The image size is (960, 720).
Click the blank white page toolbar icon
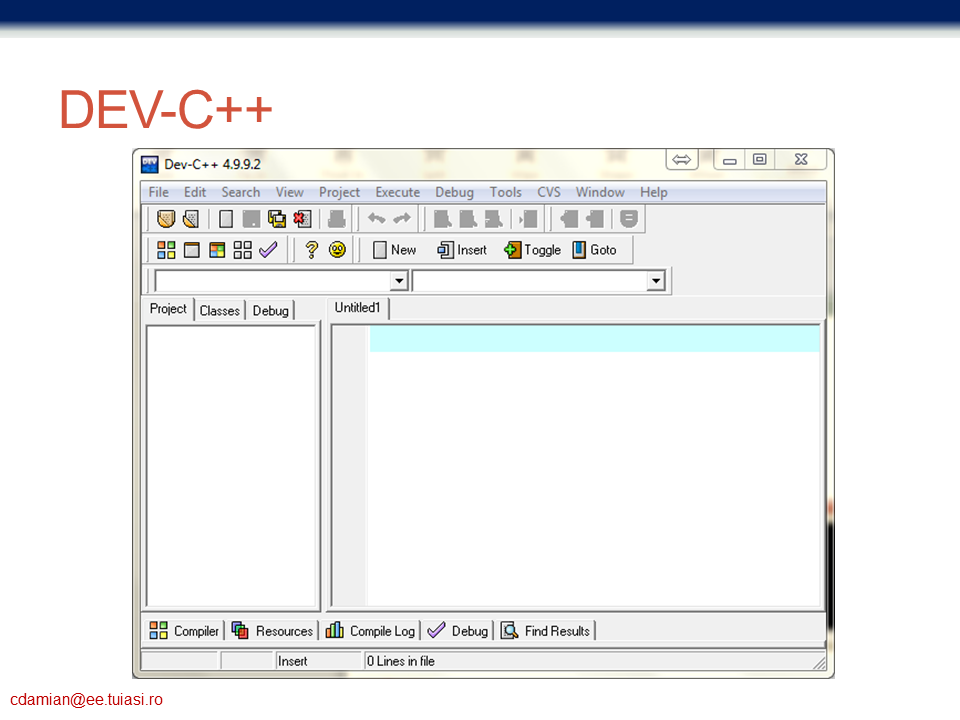pos(226,219)
